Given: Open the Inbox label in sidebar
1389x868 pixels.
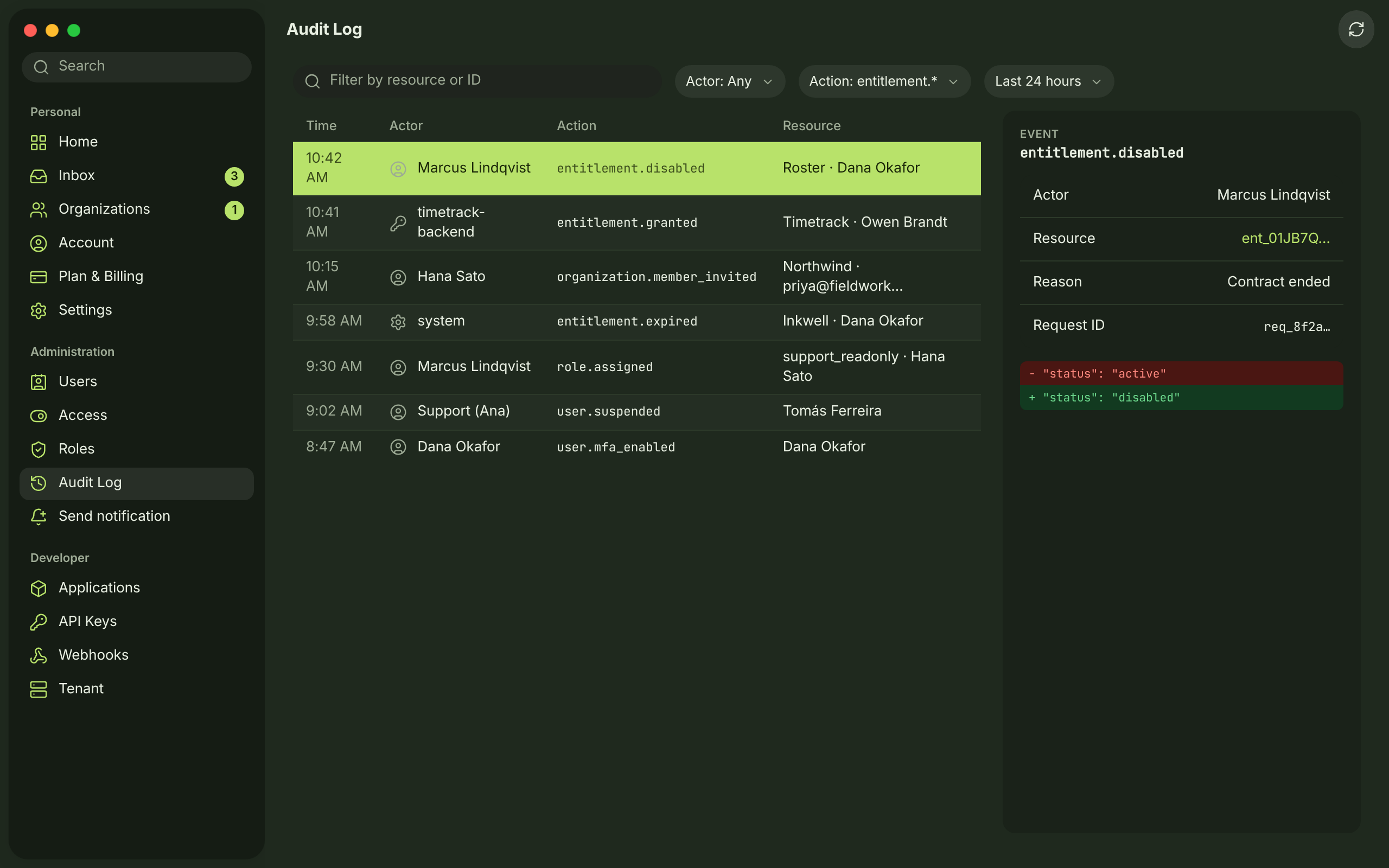Looking at the screenshot, I should 77,175.
